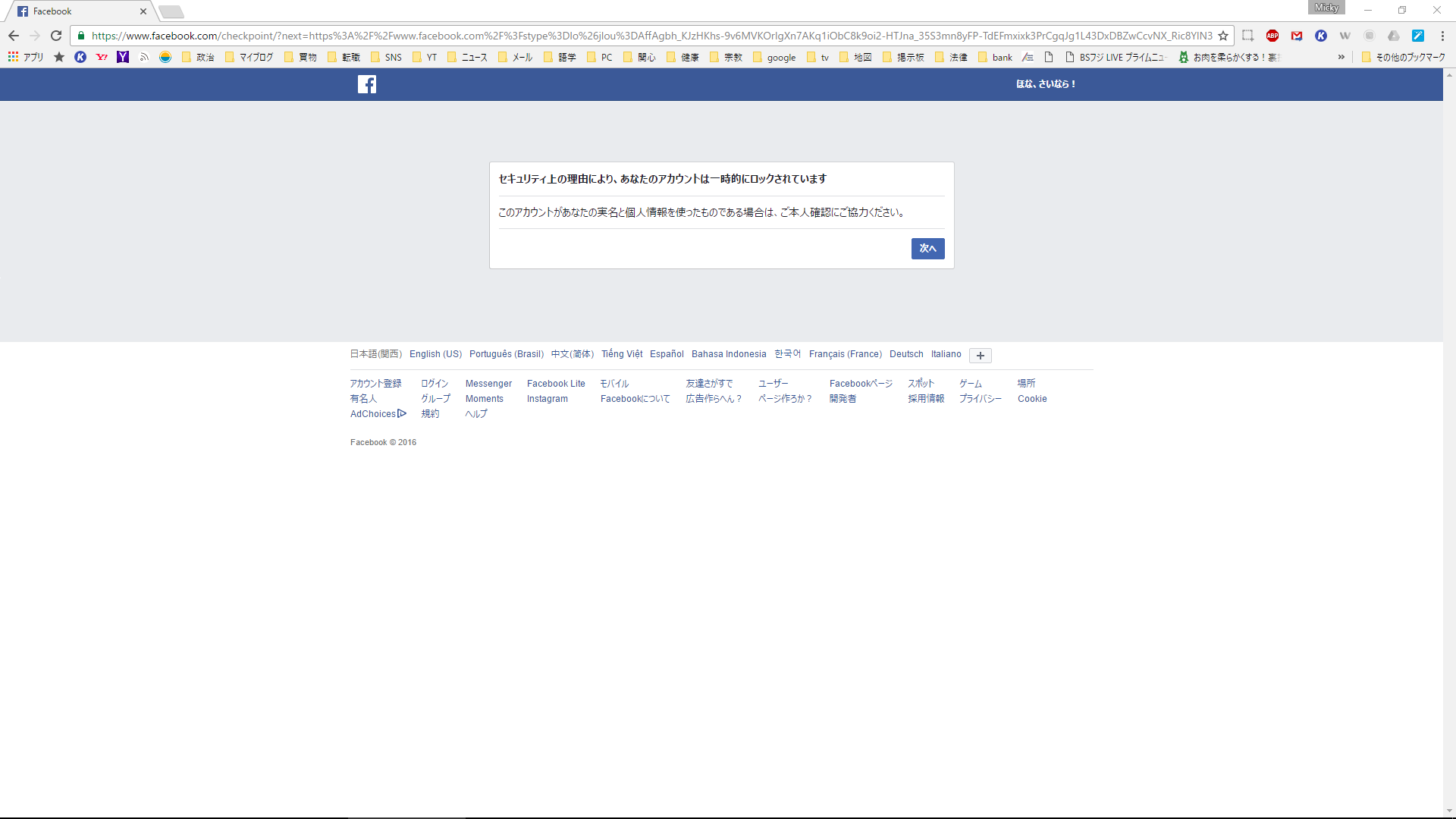Click the Facebook logo in the blue header
This screenshot has width=1456, height=819.
click(x=367, y=84)
